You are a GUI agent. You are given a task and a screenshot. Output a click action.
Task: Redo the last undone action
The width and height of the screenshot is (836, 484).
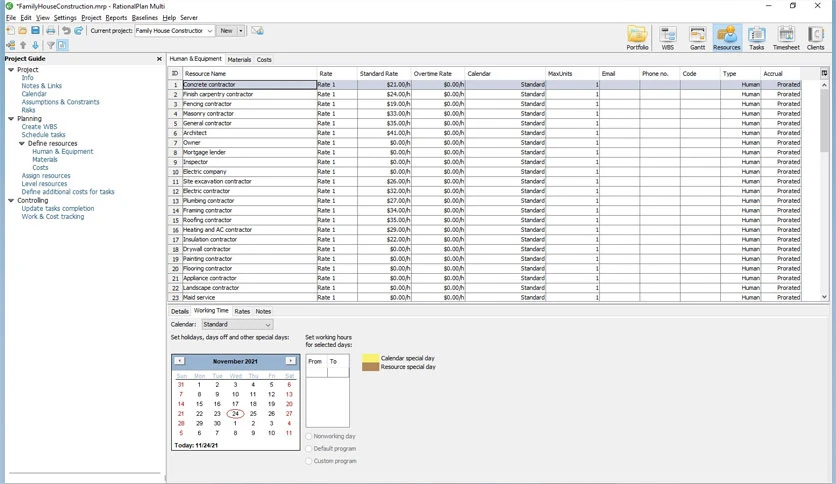tap(78, 31)
